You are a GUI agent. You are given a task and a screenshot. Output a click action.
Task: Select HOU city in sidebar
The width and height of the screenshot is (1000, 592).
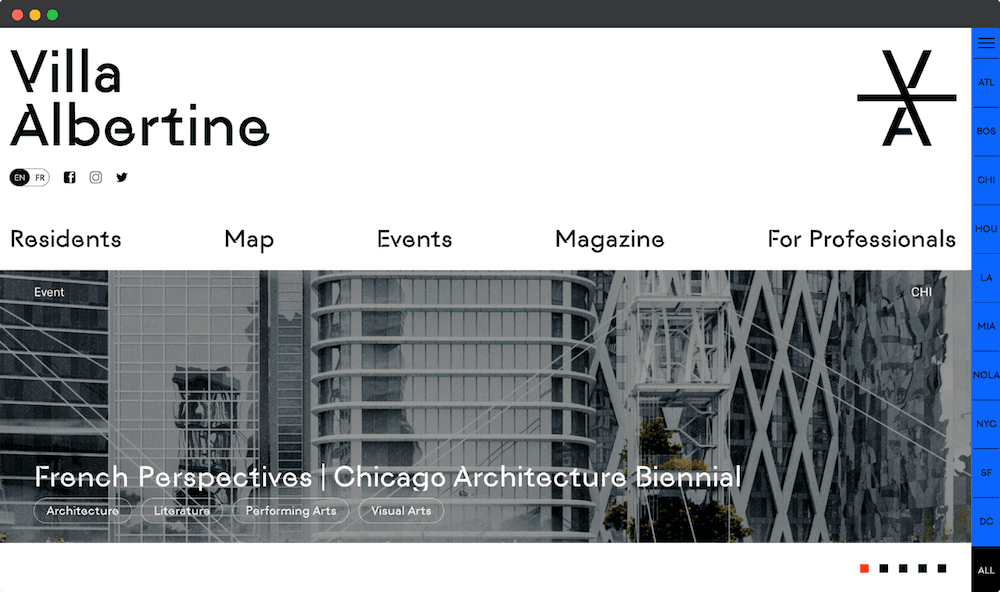pos(986,229)
